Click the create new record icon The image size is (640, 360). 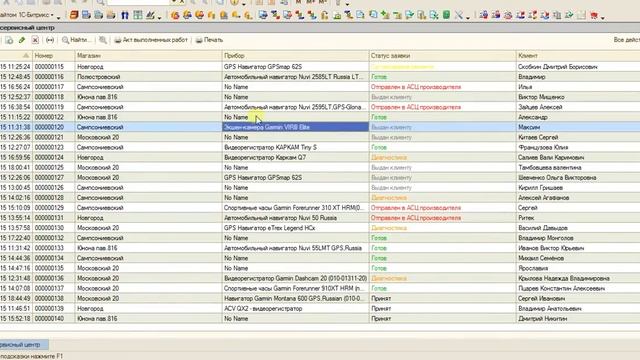point(9,40)
